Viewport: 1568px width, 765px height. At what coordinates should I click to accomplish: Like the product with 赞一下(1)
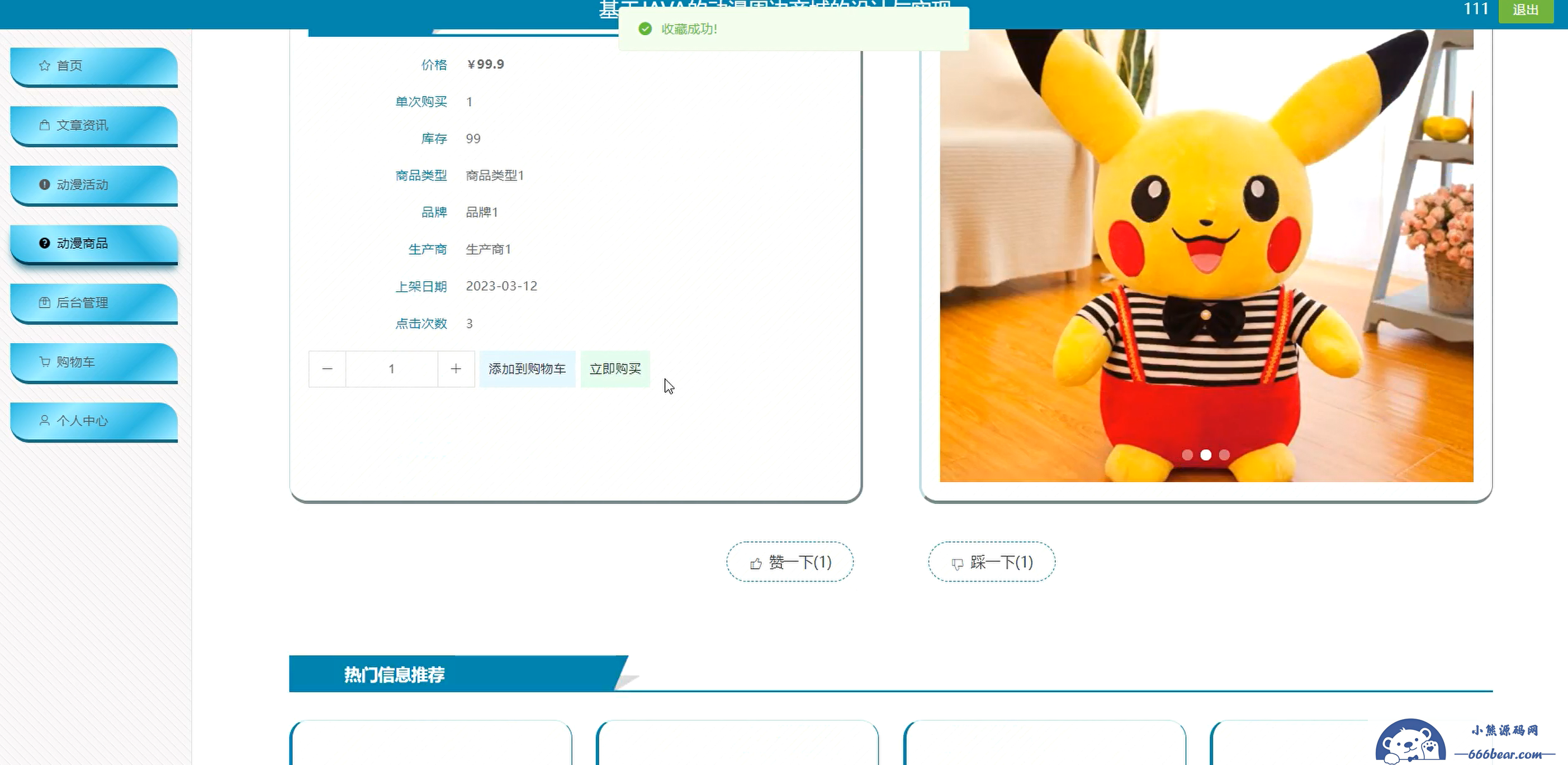coord(789,562)
